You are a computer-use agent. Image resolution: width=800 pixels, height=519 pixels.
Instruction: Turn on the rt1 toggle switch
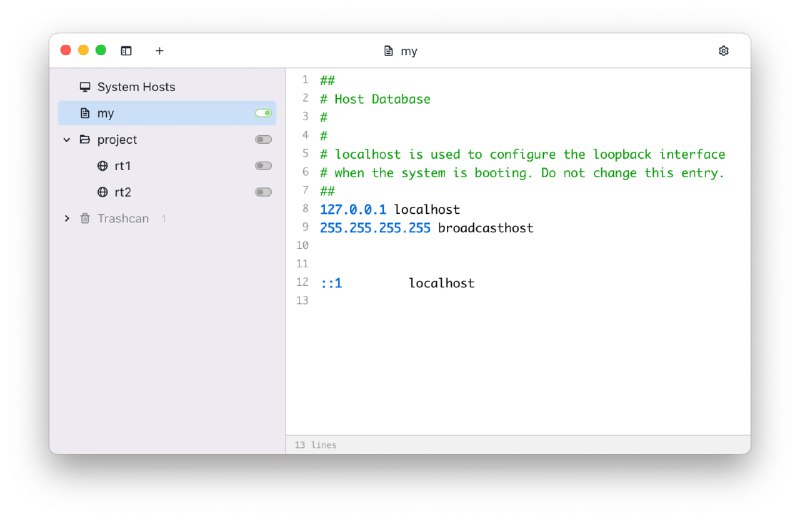tap(263, 166)
